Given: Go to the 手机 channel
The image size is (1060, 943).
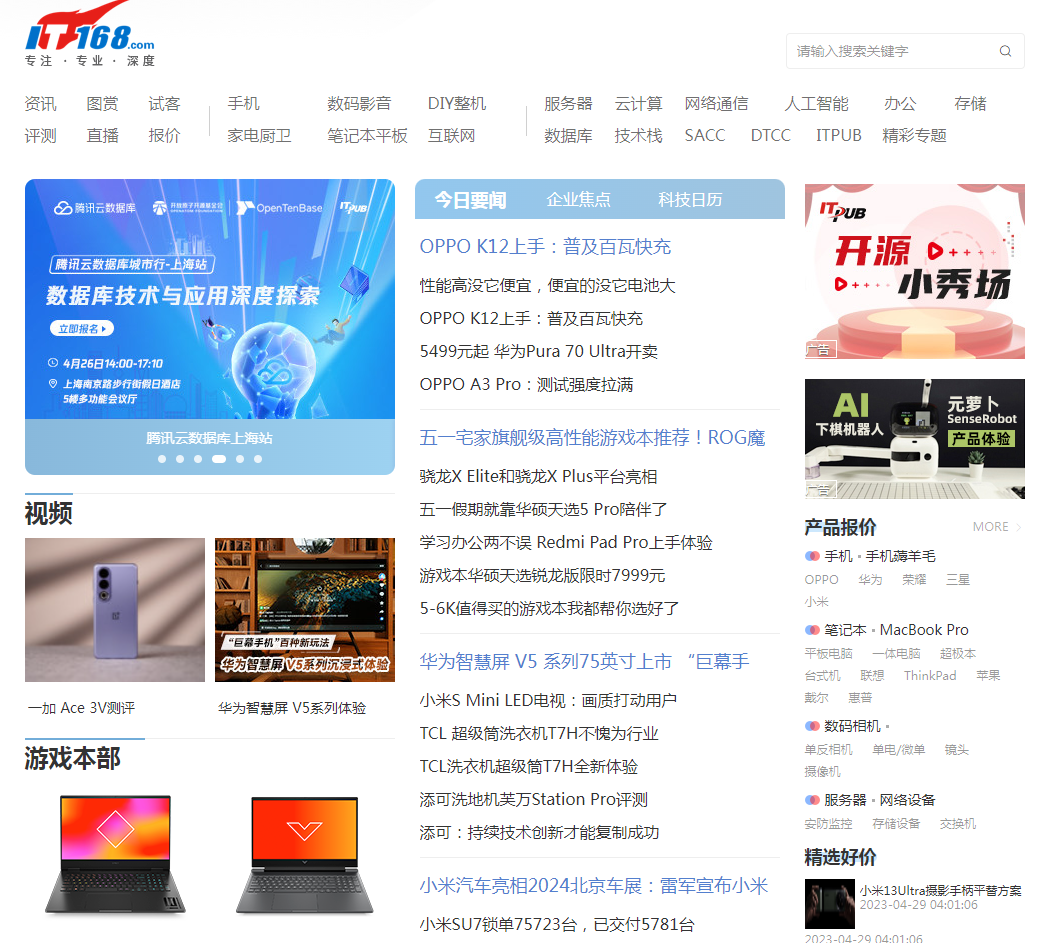Looking at the screenshot, I should 243,103.
